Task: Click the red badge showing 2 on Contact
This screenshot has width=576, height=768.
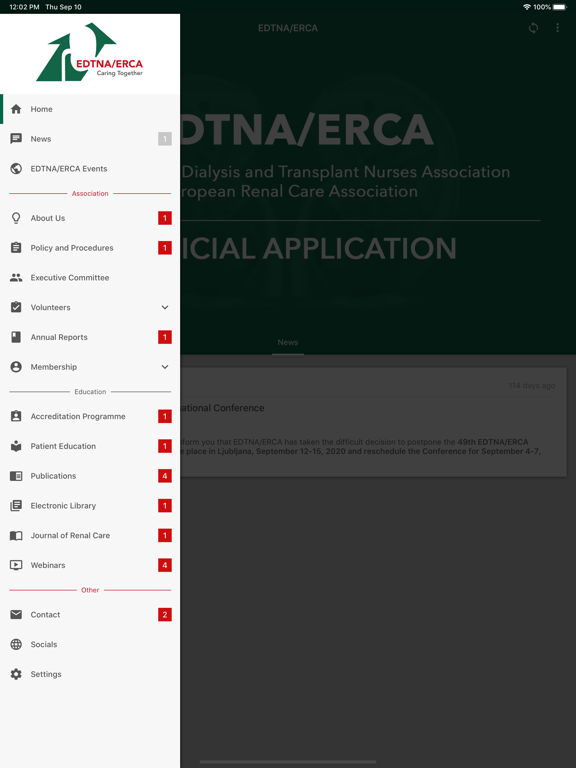Action: point(165,614)
